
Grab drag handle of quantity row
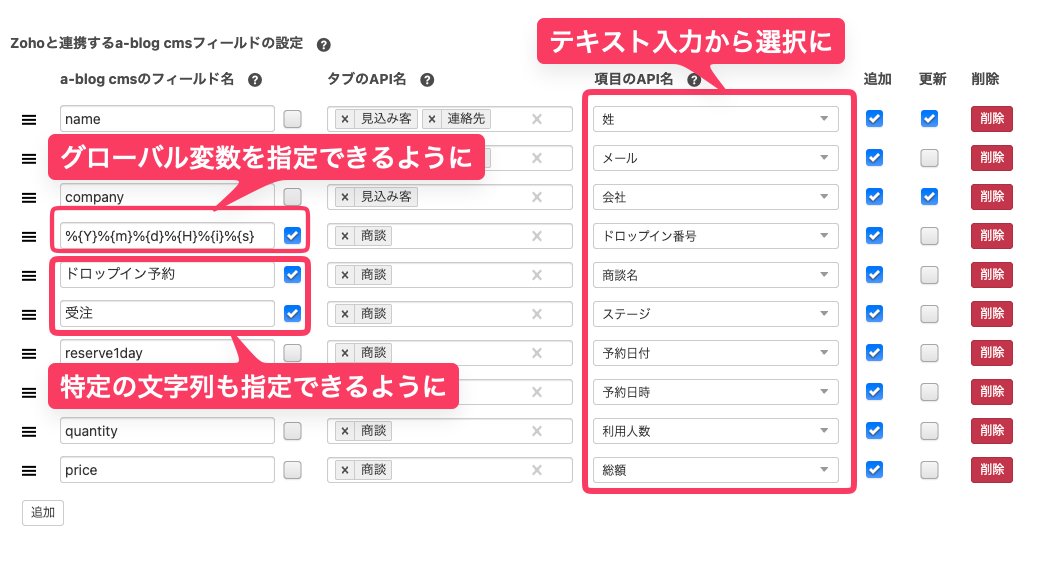tap(29, 431)
